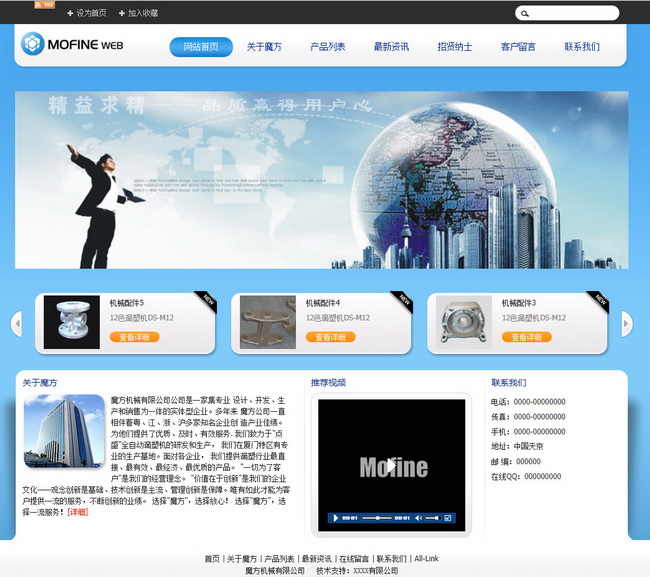The width and height of the screenshot is (650, 577).
Task: Click the magnifier icon in search box
Action: coord(524,14)
